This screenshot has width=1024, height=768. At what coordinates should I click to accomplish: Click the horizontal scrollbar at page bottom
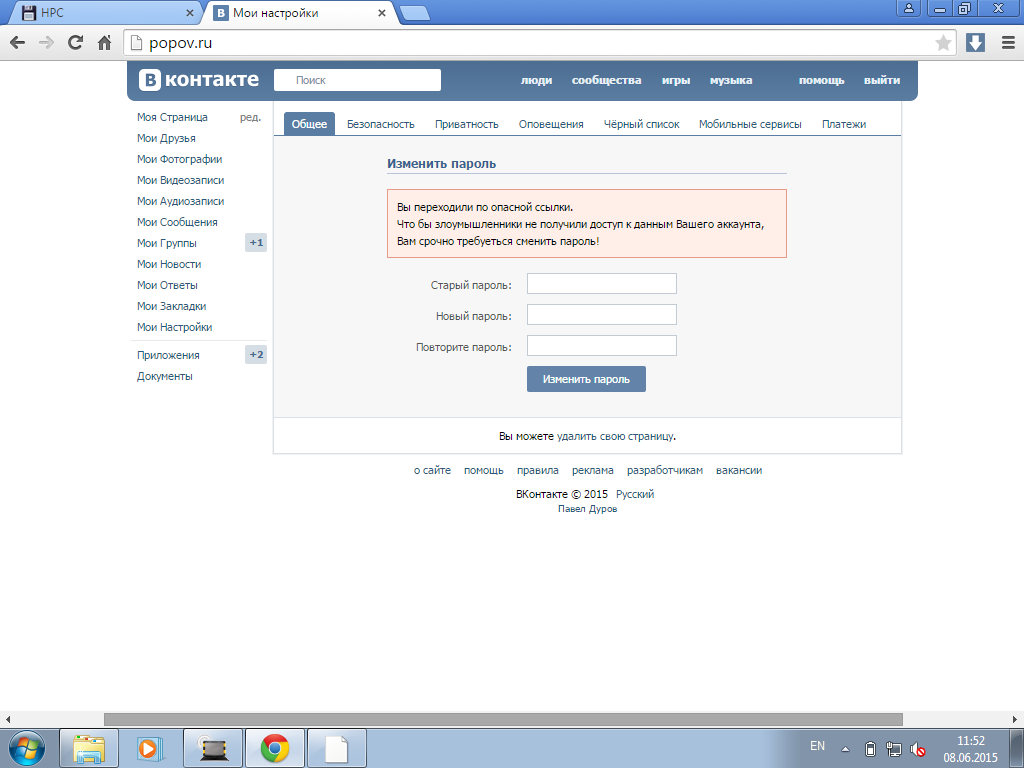502,719
